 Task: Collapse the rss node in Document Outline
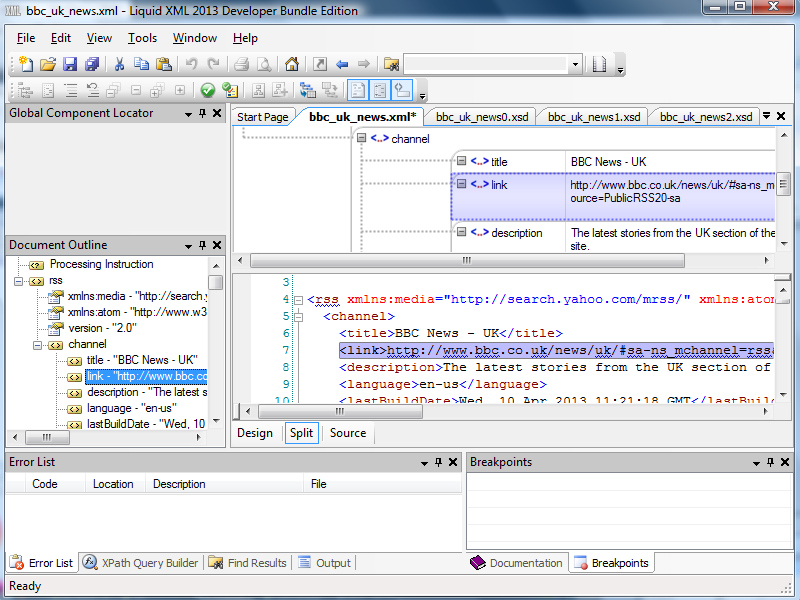coord(19,281)
